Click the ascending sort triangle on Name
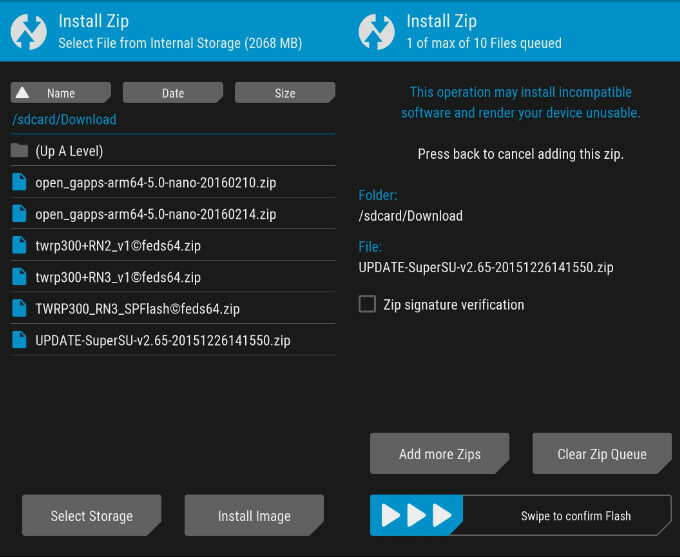The width and height of the screenshot is (680, 557). click(23, 93)
